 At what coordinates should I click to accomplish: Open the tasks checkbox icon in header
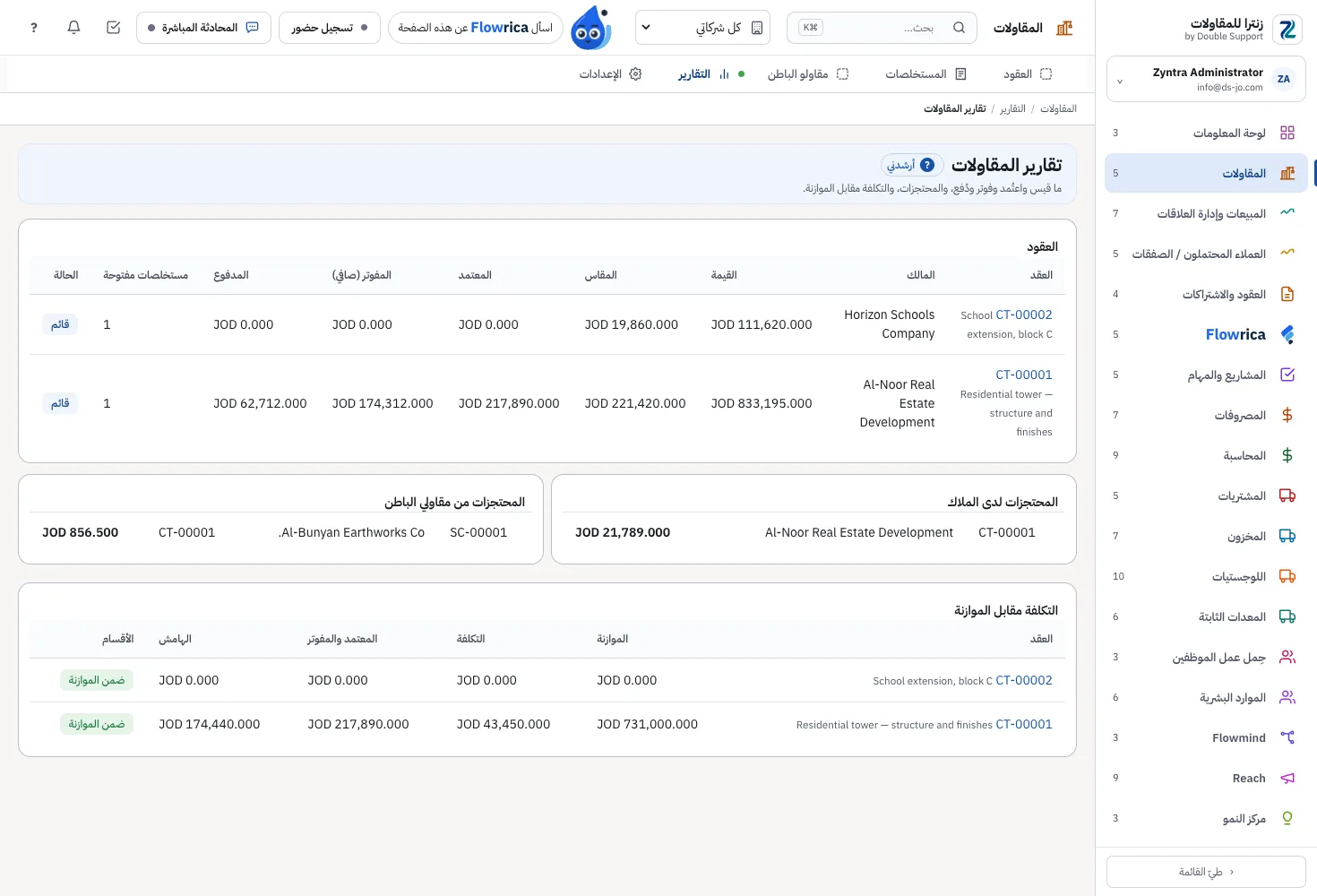(x=113, y=28)
